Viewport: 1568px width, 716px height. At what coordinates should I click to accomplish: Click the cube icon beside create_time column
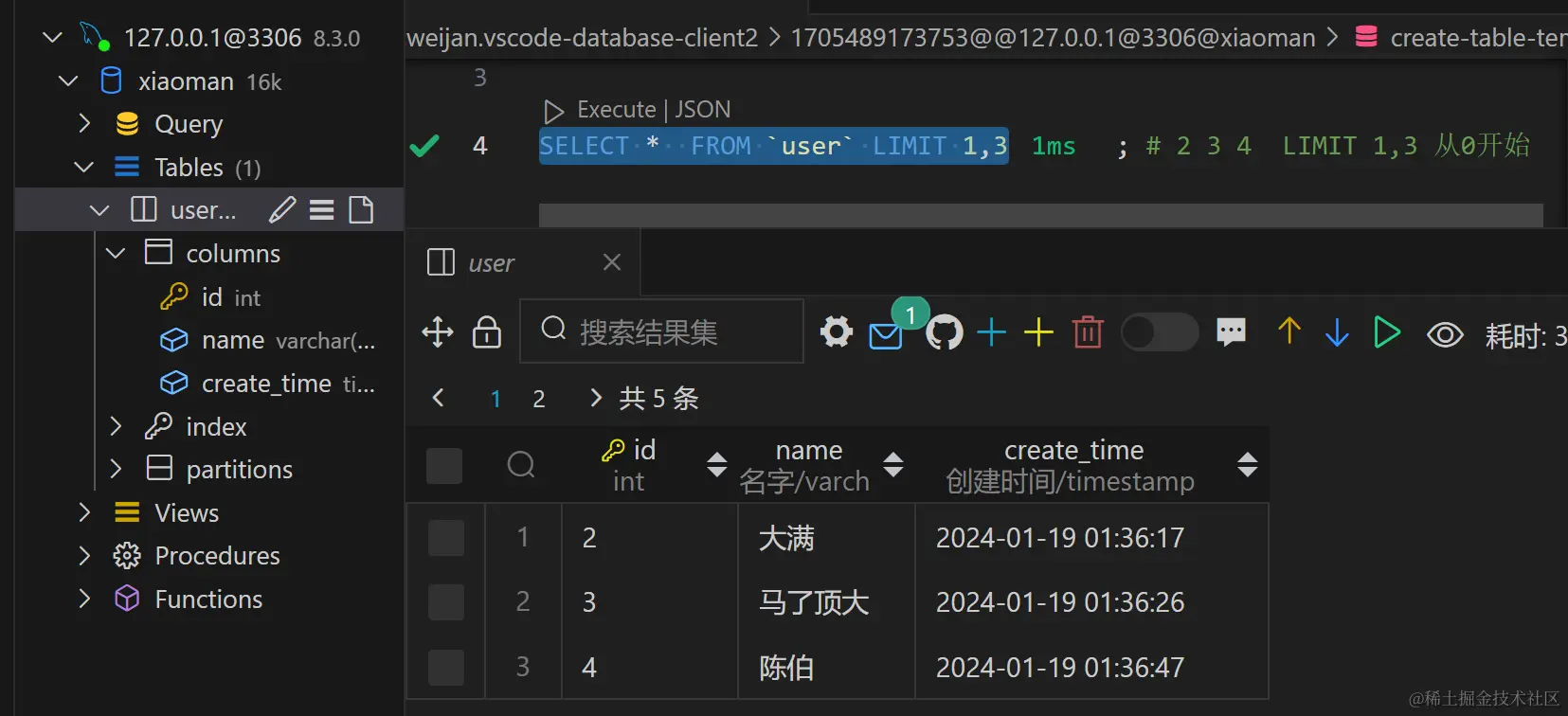174,383
